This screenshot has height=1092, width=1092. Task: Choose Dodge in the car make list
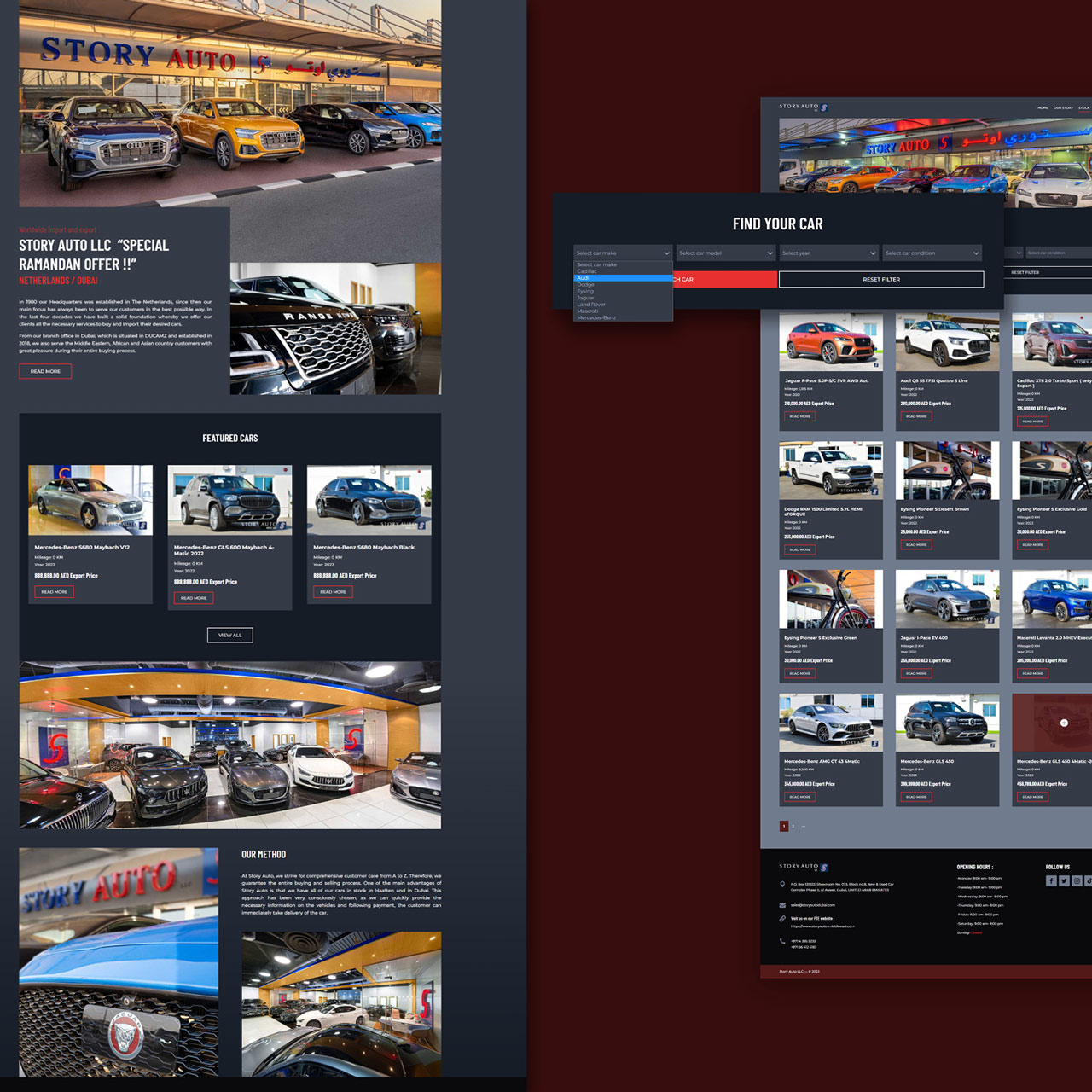point(623,285)
